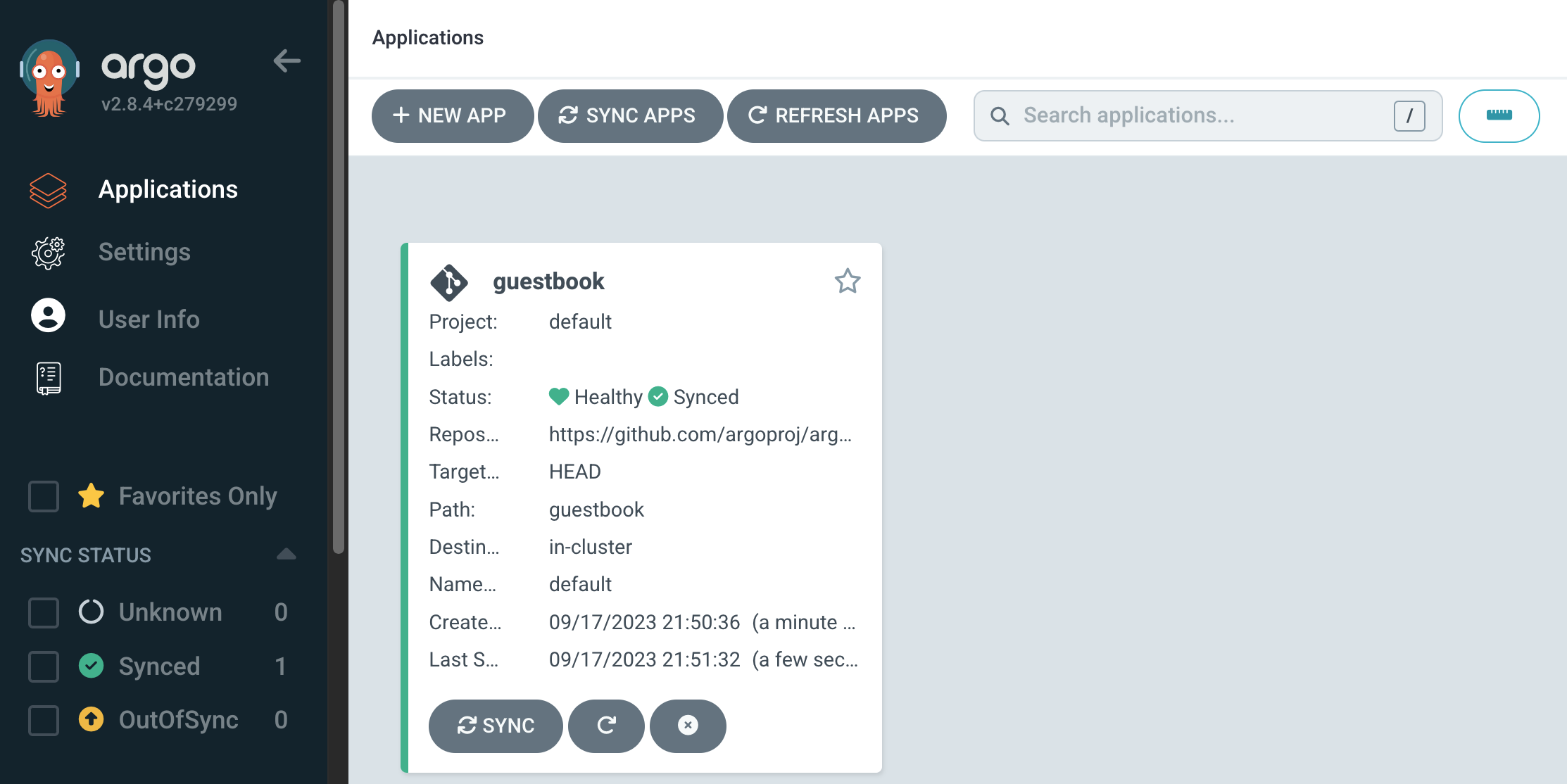Collapse the sidebar with the arrow
Screen dimensions: 1567x784
[x=287, y=62]
